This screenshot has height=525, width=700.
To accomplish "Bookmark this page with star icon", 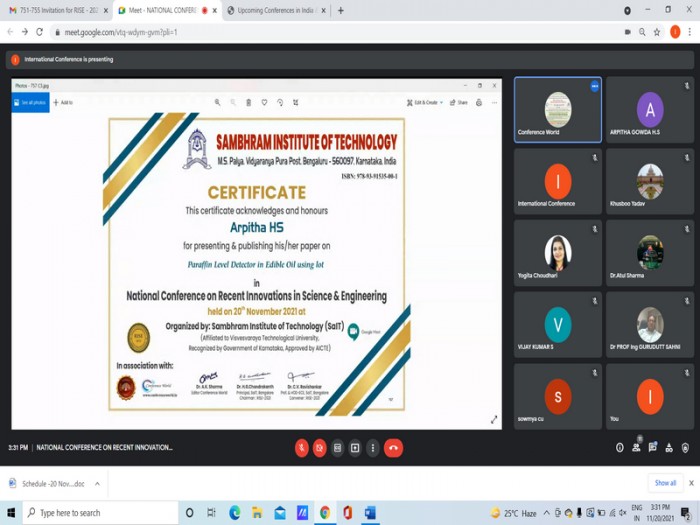I will pos(657,32).
